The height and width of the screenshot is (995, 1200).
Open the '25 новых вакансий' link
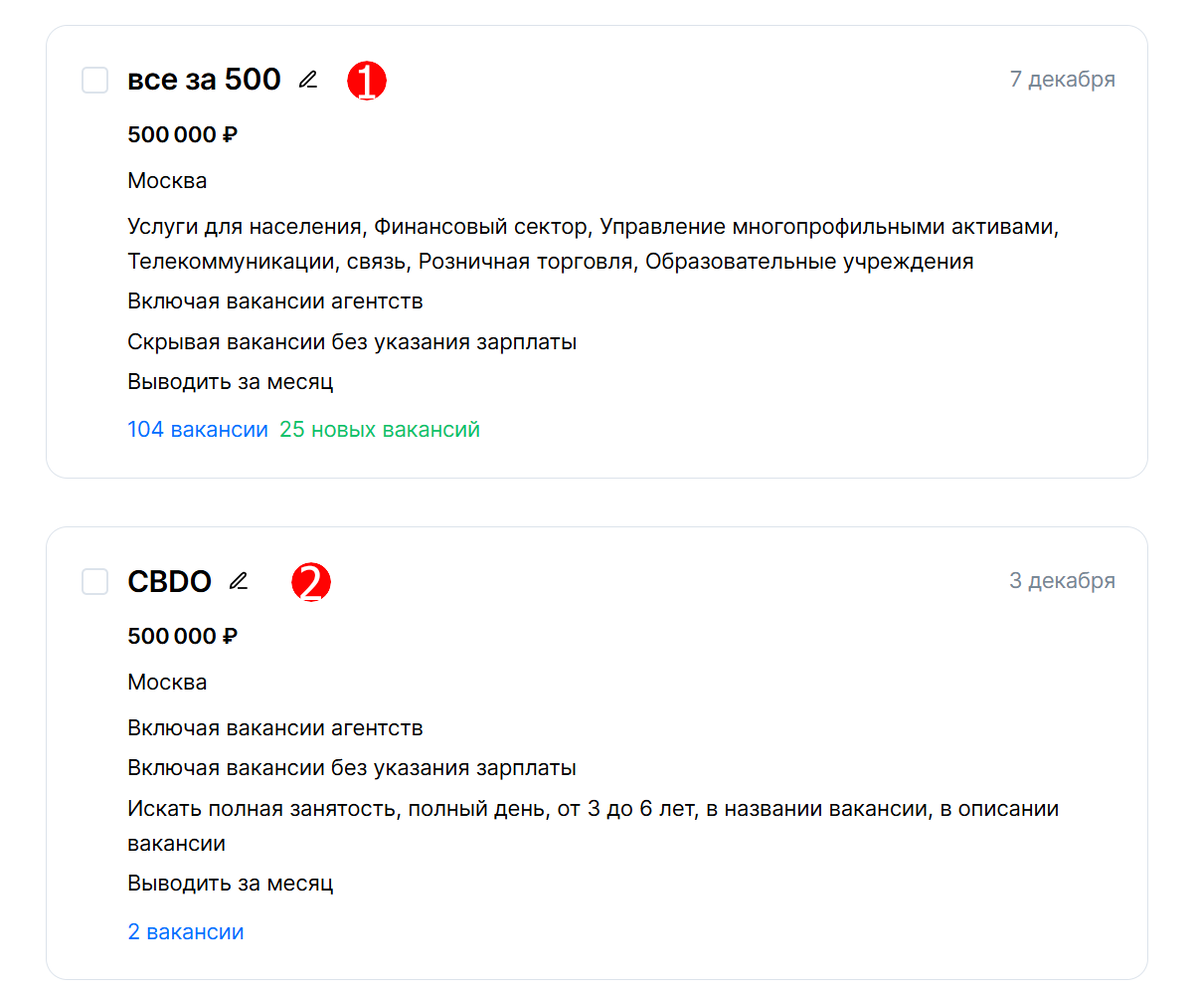(380, 428)
